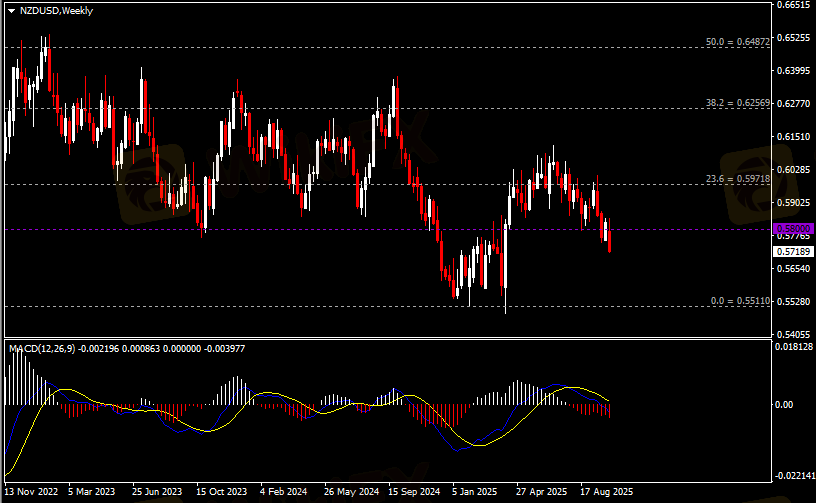Select the 50.0 = 0.64872 Fibonacci label
Screen dimensions: 816x503
(x=738, y=42)
